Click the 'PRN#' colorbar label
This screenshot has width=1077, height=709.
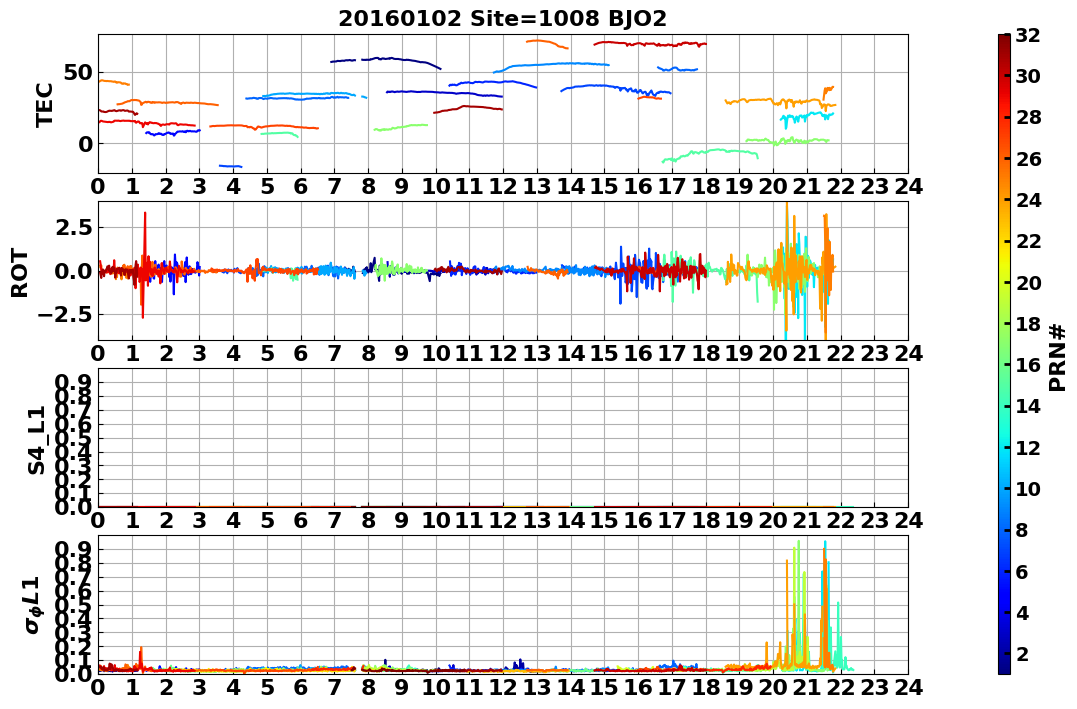point(1057,358)
